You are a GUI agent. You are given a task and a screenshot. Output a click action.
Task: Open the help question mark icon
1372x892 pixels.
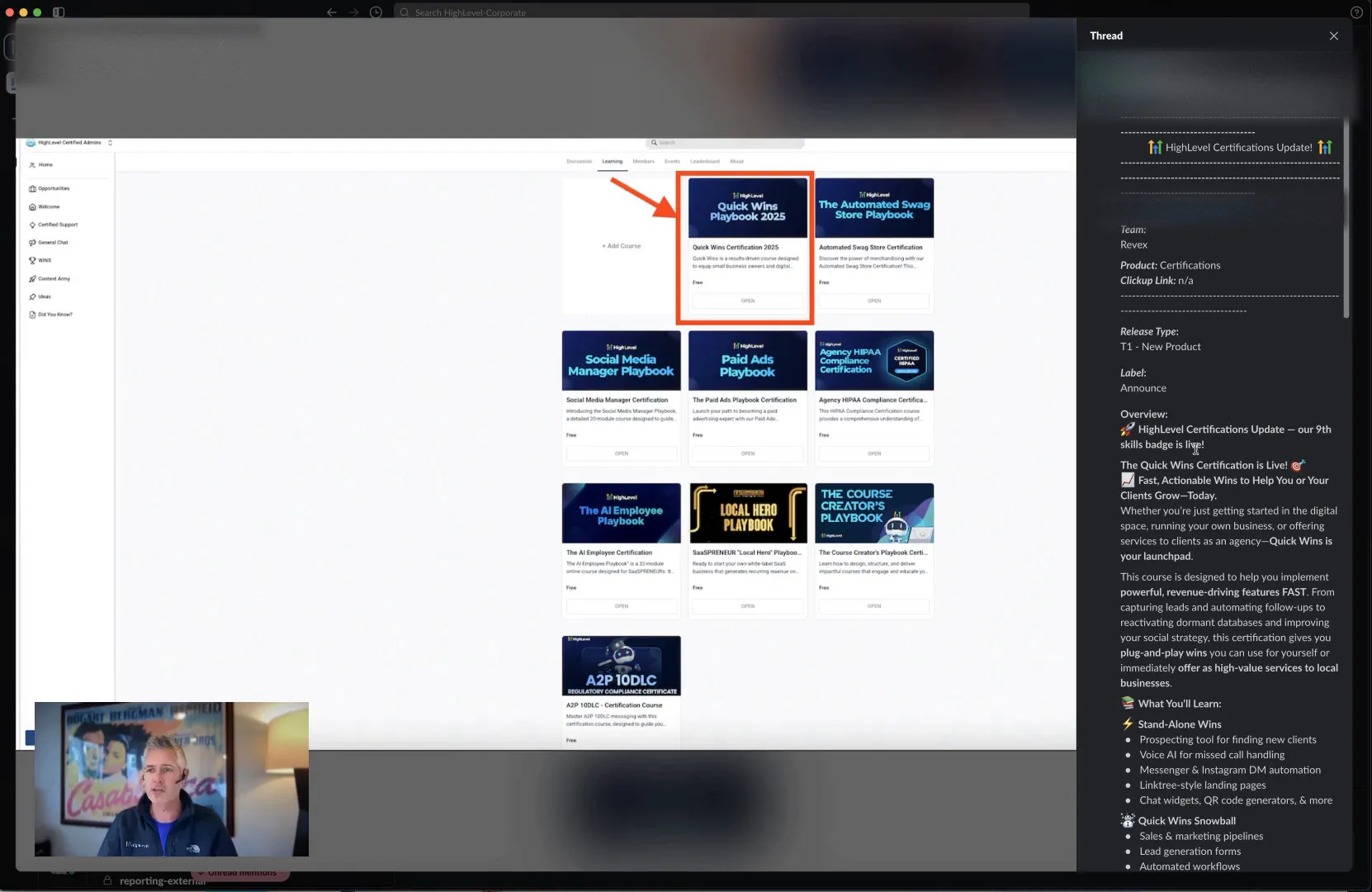(x=1356, y=12)
